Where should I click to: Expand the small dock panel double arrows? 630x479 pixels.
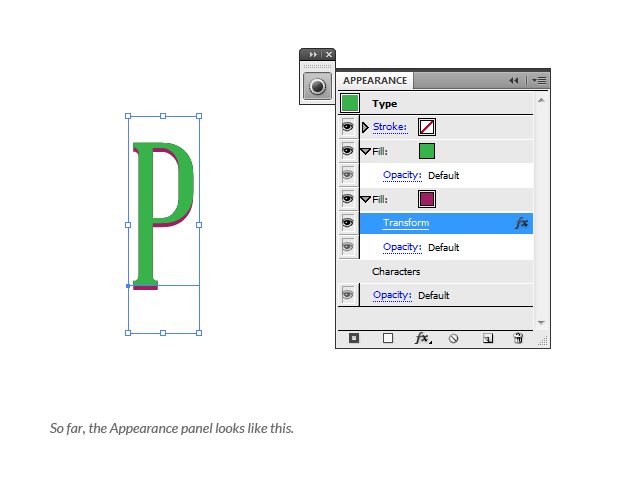click(x=313, y=54)
